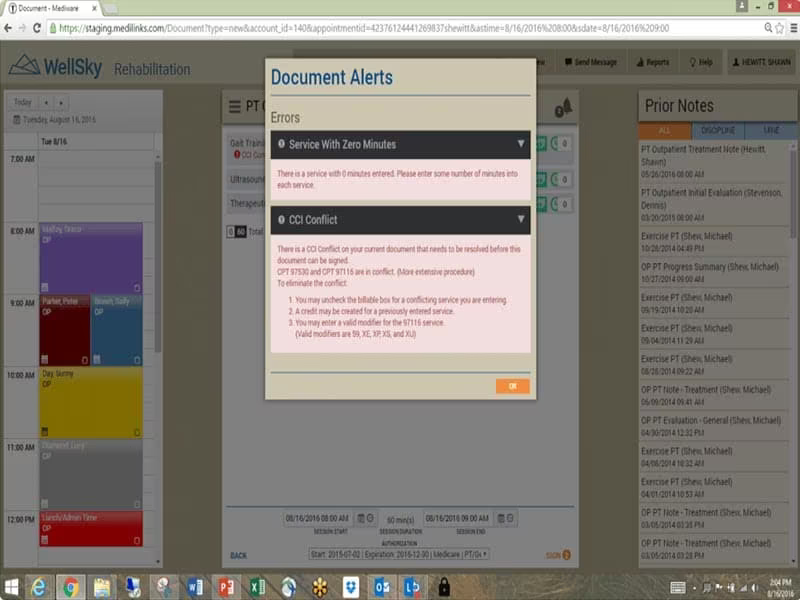Collapse the Service With Zero Minutes alert

tap(520, 144)
